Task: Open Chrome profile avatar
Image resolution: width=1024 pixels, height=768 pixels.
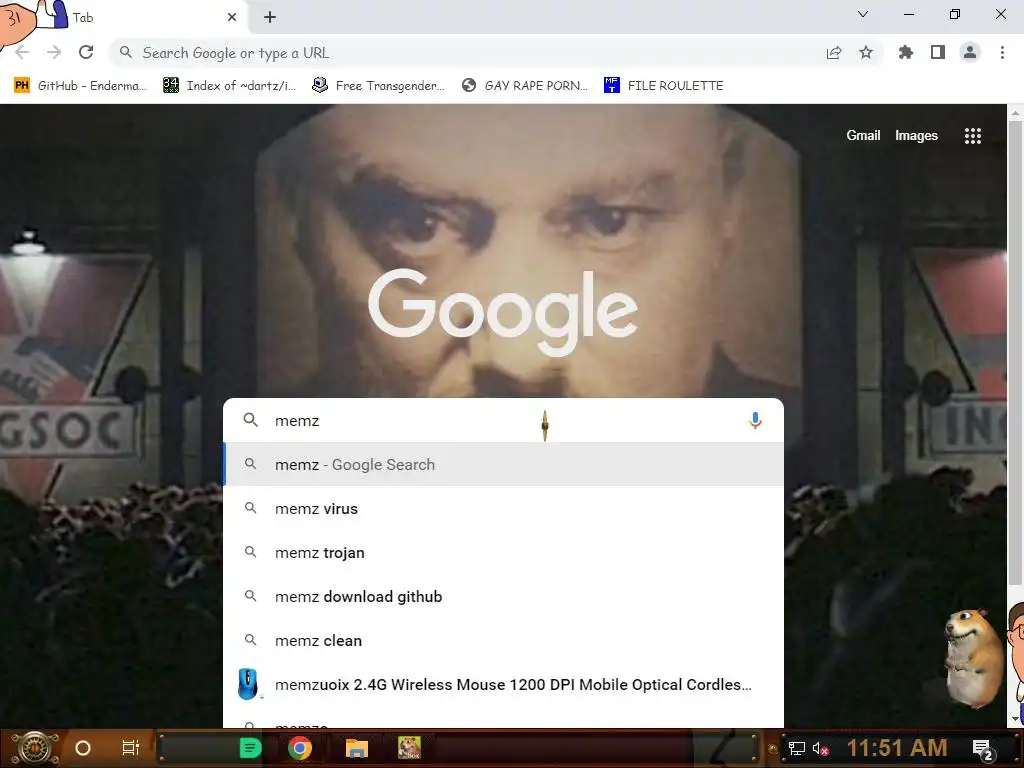Action: pyautogui.click(x=970, y=52)
